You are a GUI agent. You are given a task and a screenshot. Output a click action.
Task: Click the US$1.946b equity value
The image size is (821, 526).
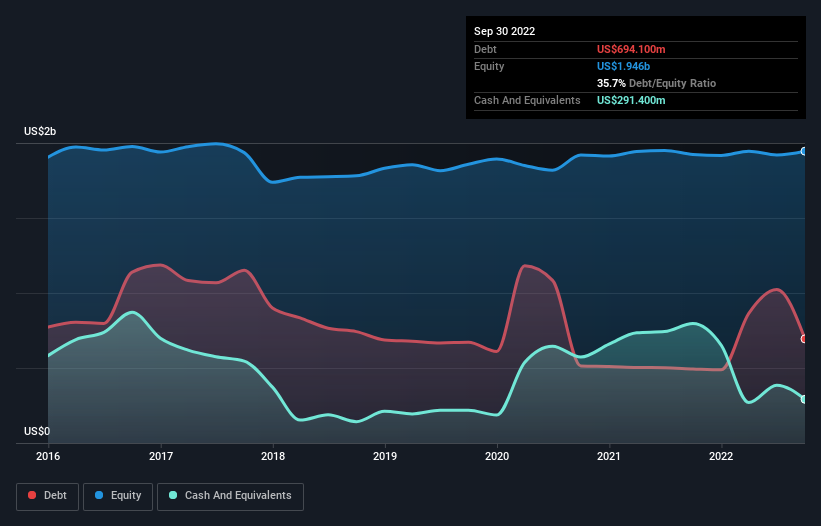point(623,66)
